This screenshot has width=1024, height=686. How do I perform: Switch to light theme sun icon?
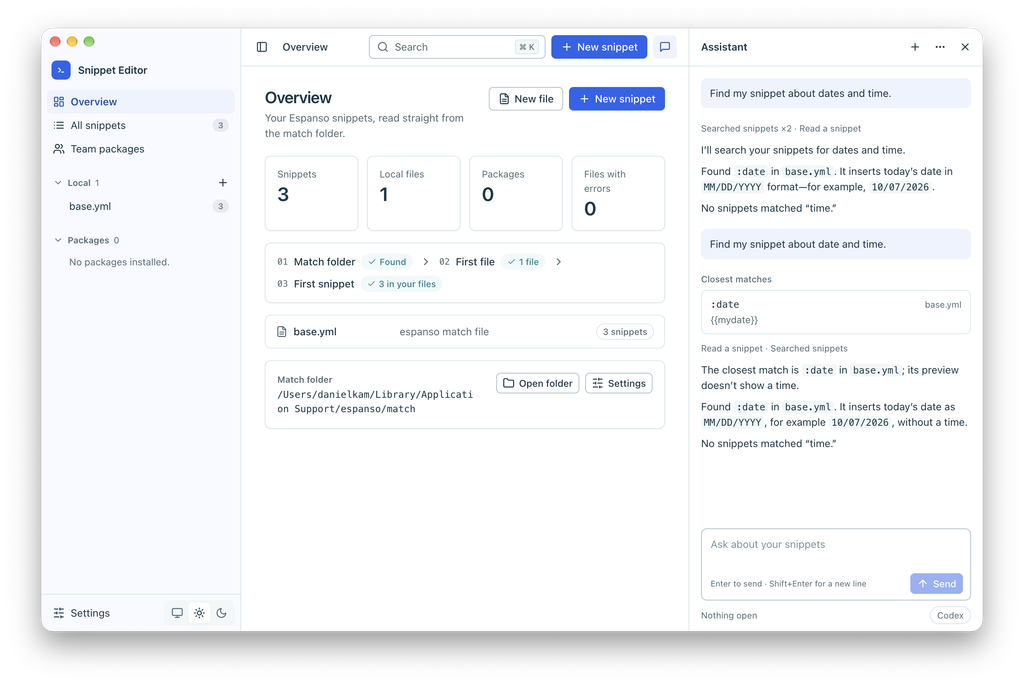(199, 613)
